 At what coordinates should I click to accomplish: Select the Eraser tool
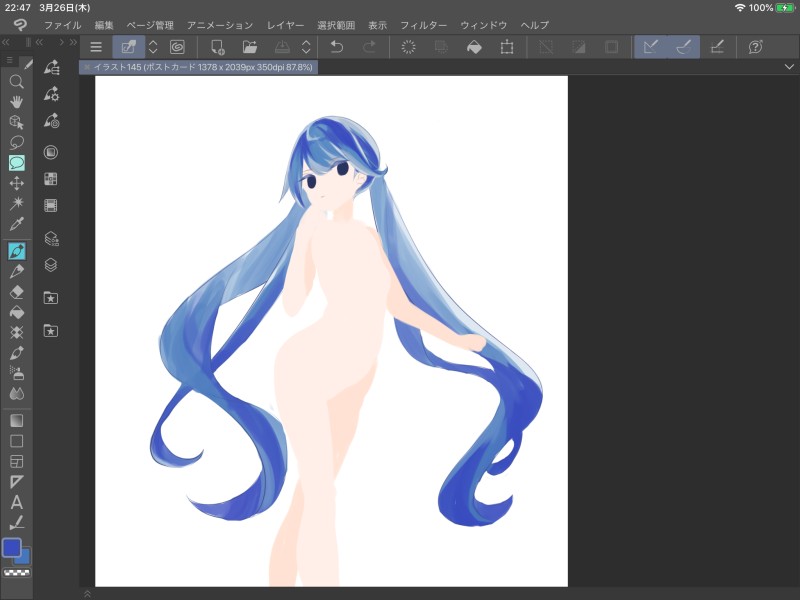16,292
